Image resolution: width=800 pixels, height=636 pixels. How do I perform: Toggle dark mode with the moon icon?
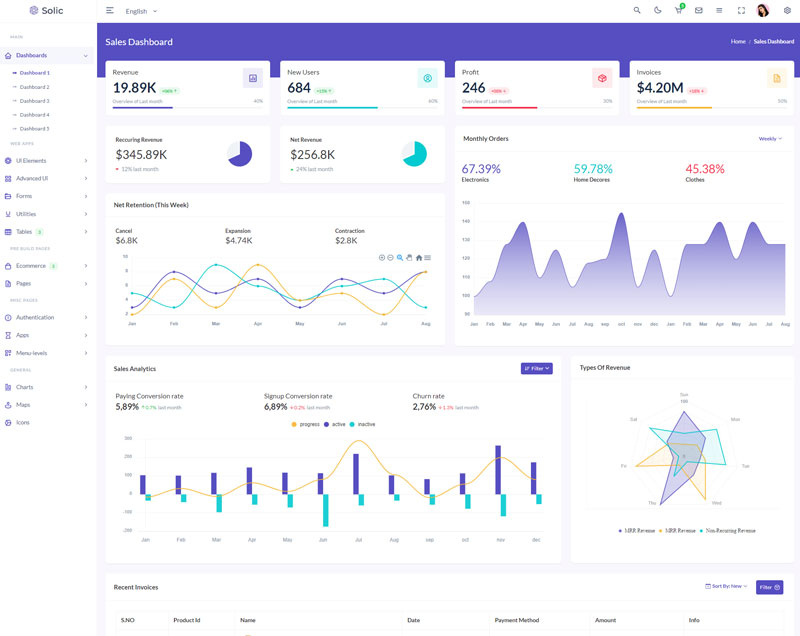tap(658, 11)
